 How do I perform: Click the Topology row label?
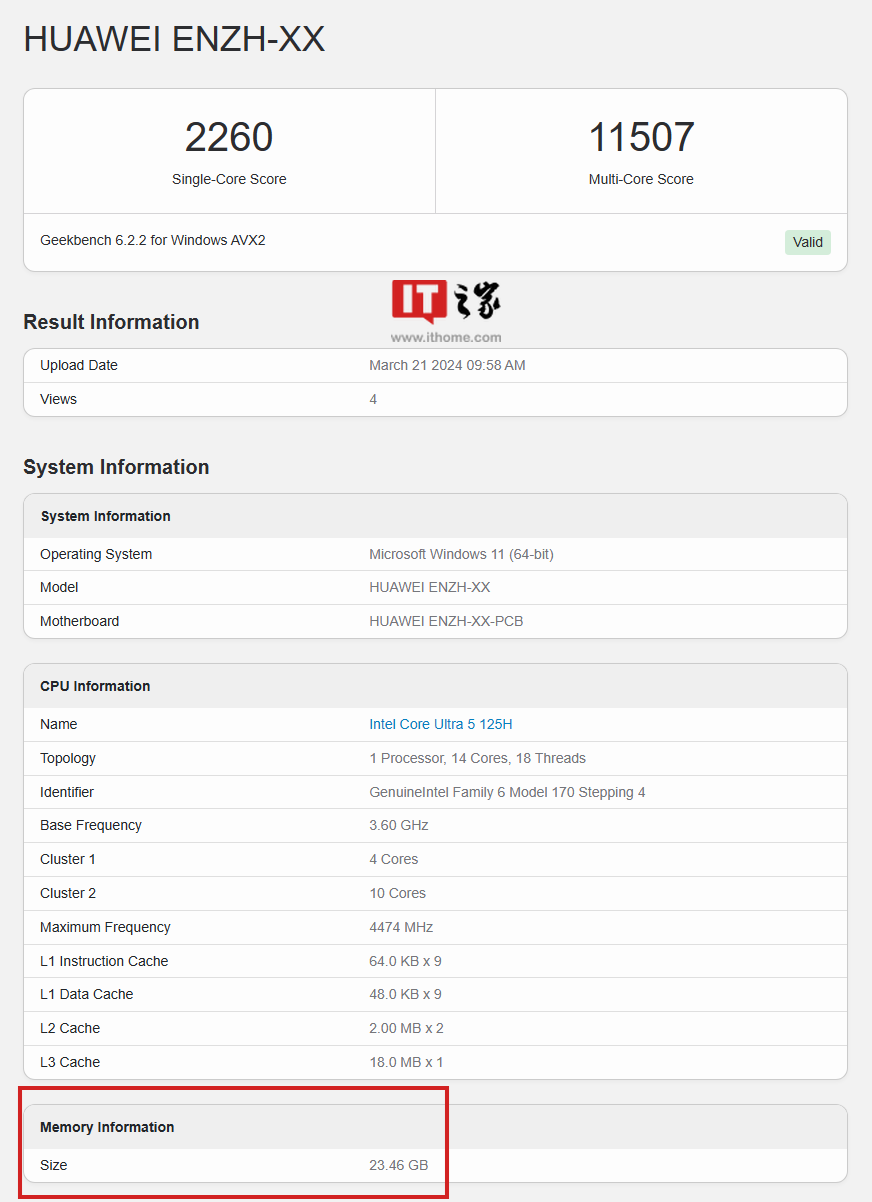point(68,758)
